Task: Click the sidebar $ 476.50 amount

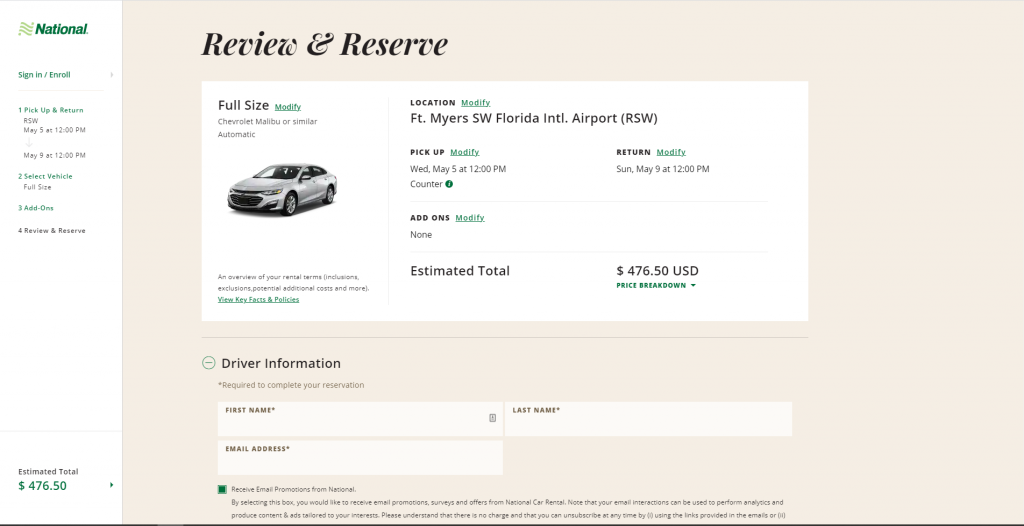Action: tap(42, 485)
